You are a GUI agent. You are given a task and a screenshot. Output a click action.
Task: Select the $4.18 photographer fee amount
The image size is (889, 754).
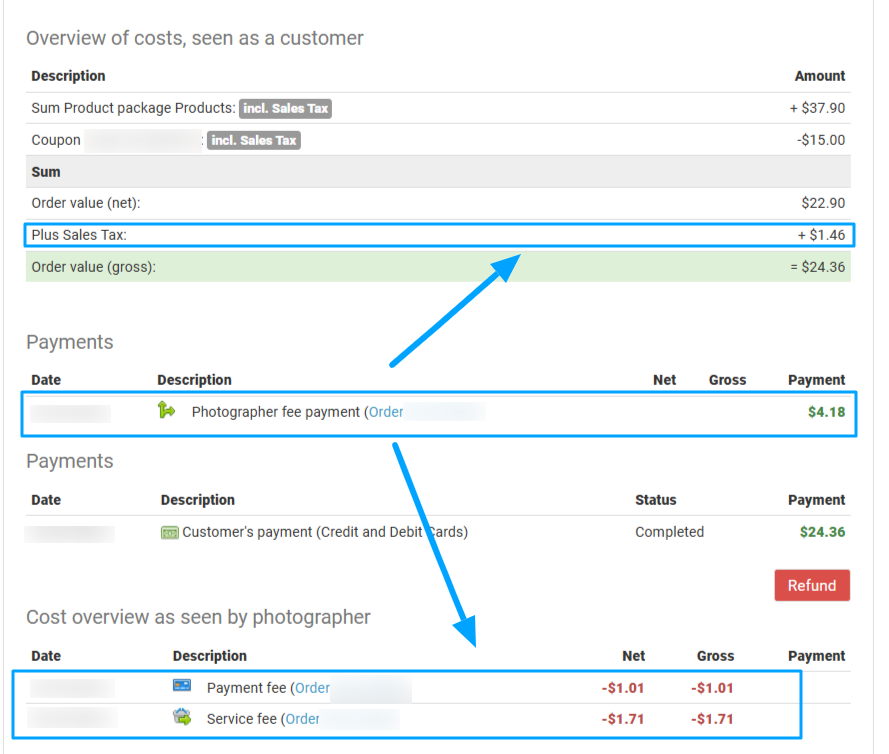coord(826,412)
